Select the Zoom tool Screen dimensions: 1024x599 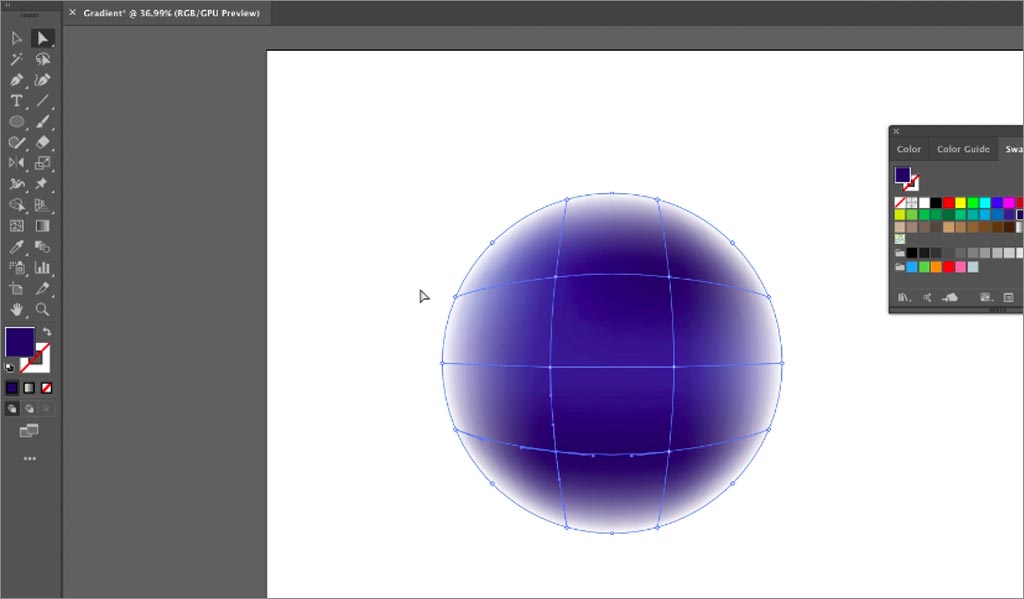point(44,310)
